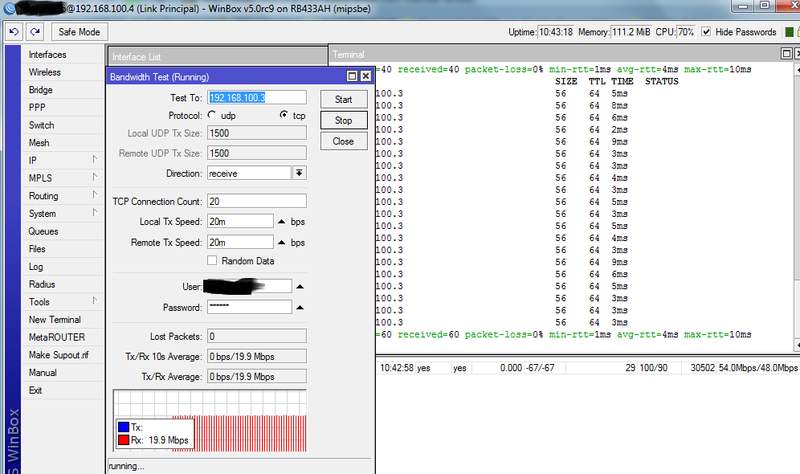The image size is (800, 474).
Task: Click the Redo arrow icon in toolbar
Action: coord(35,32)
